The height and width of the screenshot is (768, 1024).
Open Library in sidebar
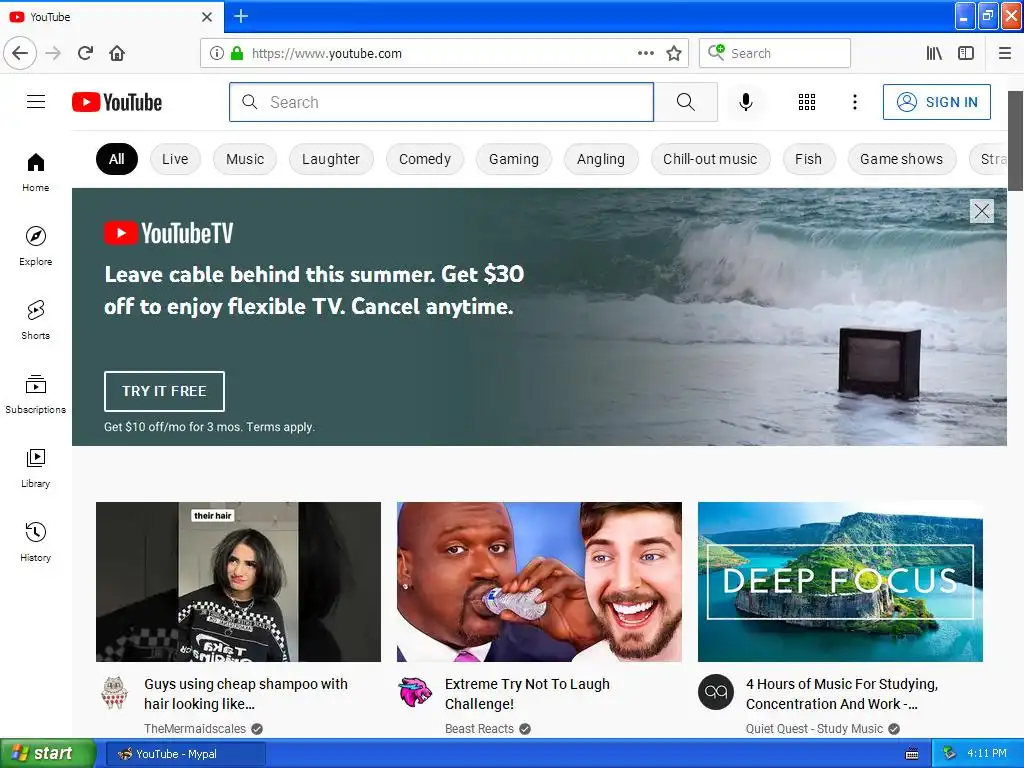35,468
